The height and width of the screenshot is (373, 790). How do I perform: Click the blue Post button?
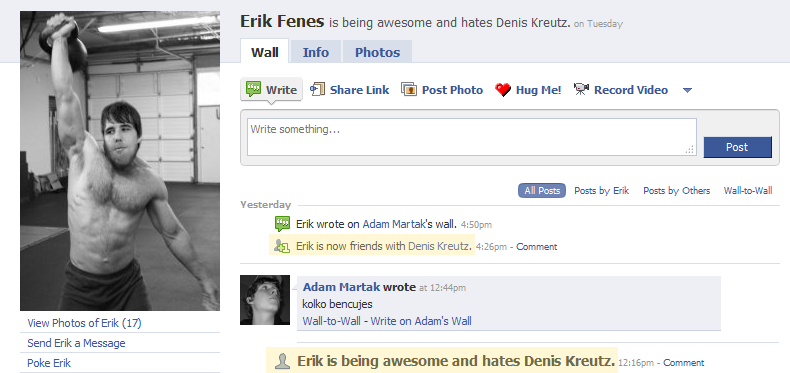click(738, 147)
